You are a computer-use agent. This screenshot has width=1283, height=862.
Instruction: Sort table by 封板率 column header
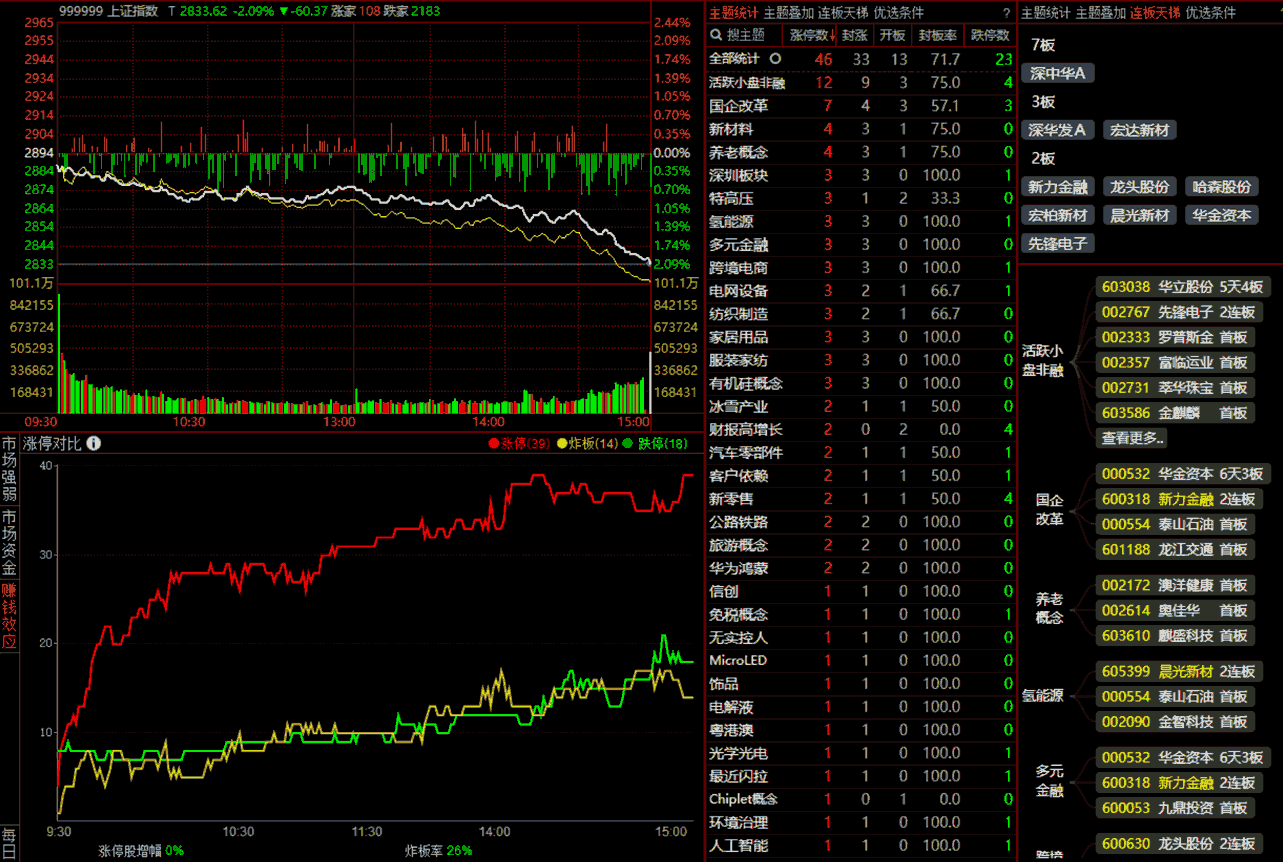tap(938, 36)
